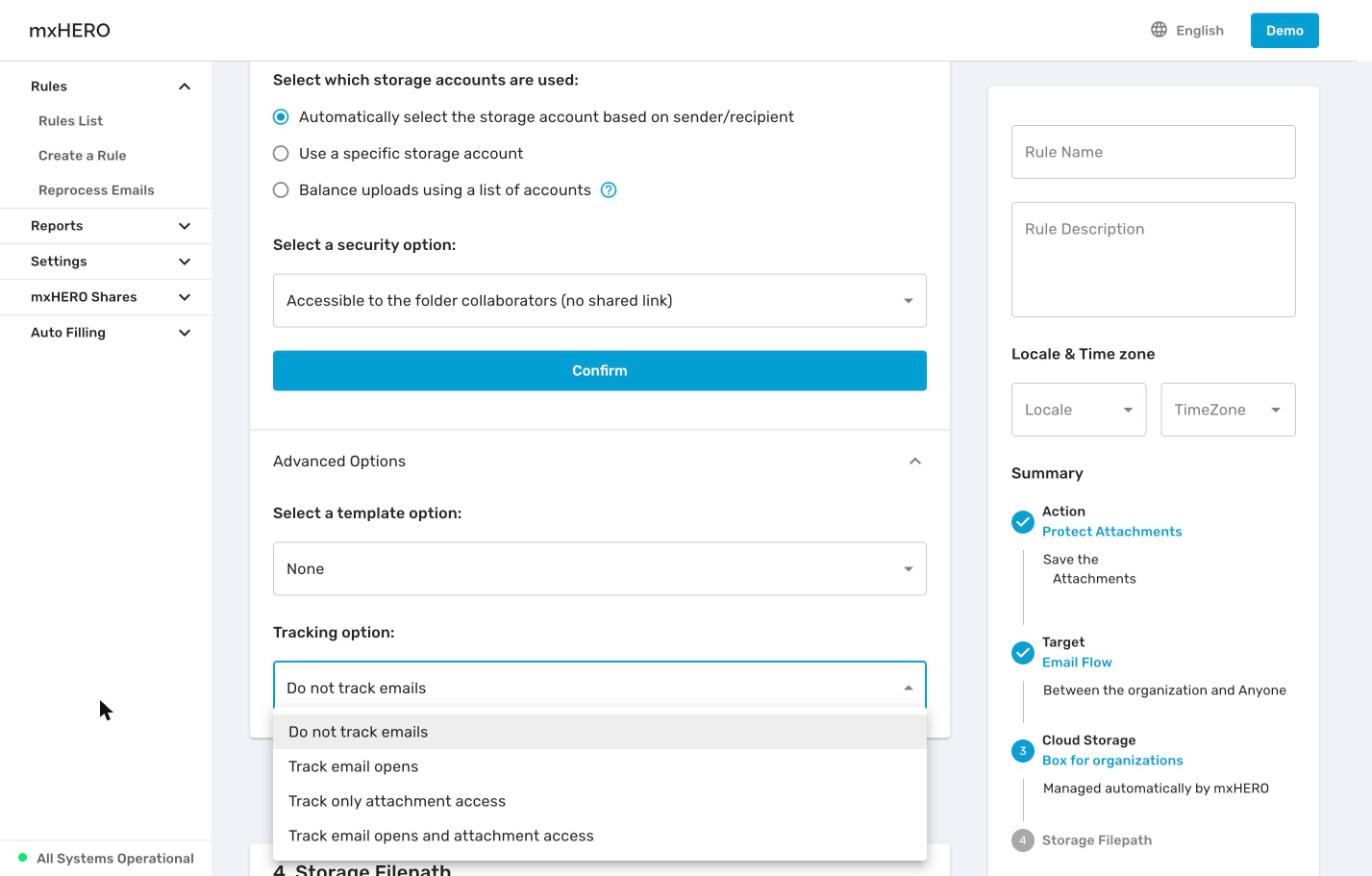Open the security option dropdown

(600, 300)
